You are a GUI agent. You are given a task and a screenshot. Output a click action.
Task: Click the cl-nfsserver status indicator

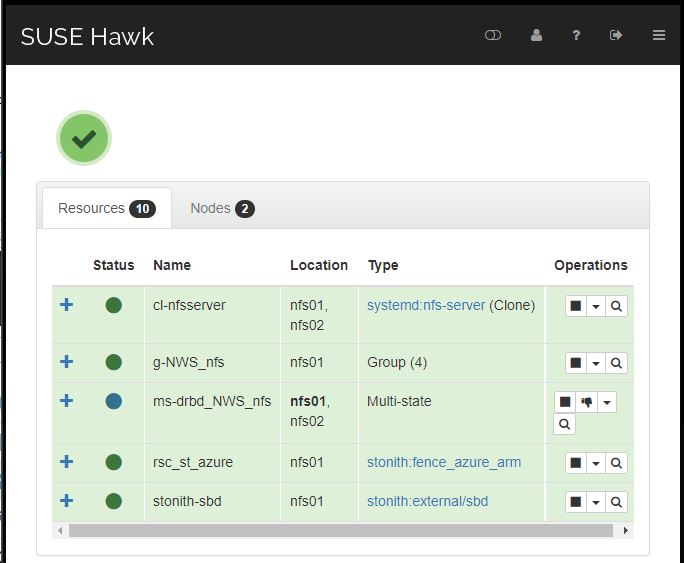tap(113, 305)
